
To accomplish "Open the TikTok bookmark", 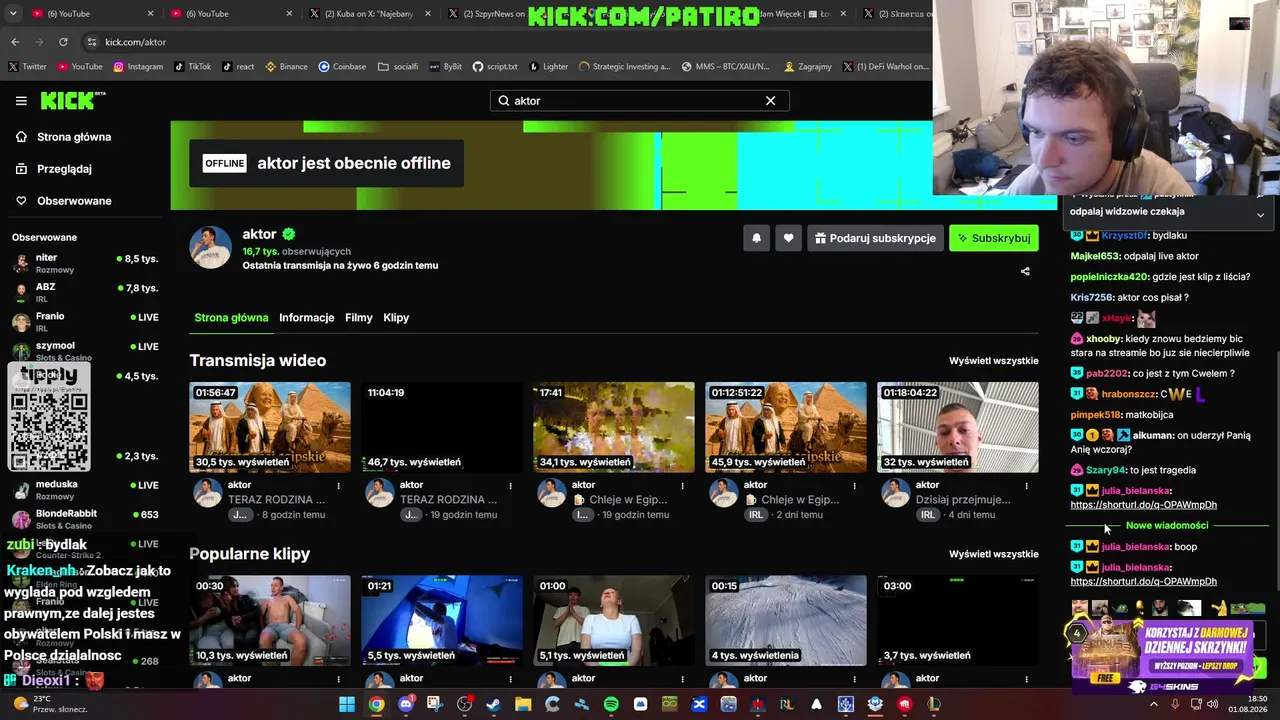I will point(192,67).
